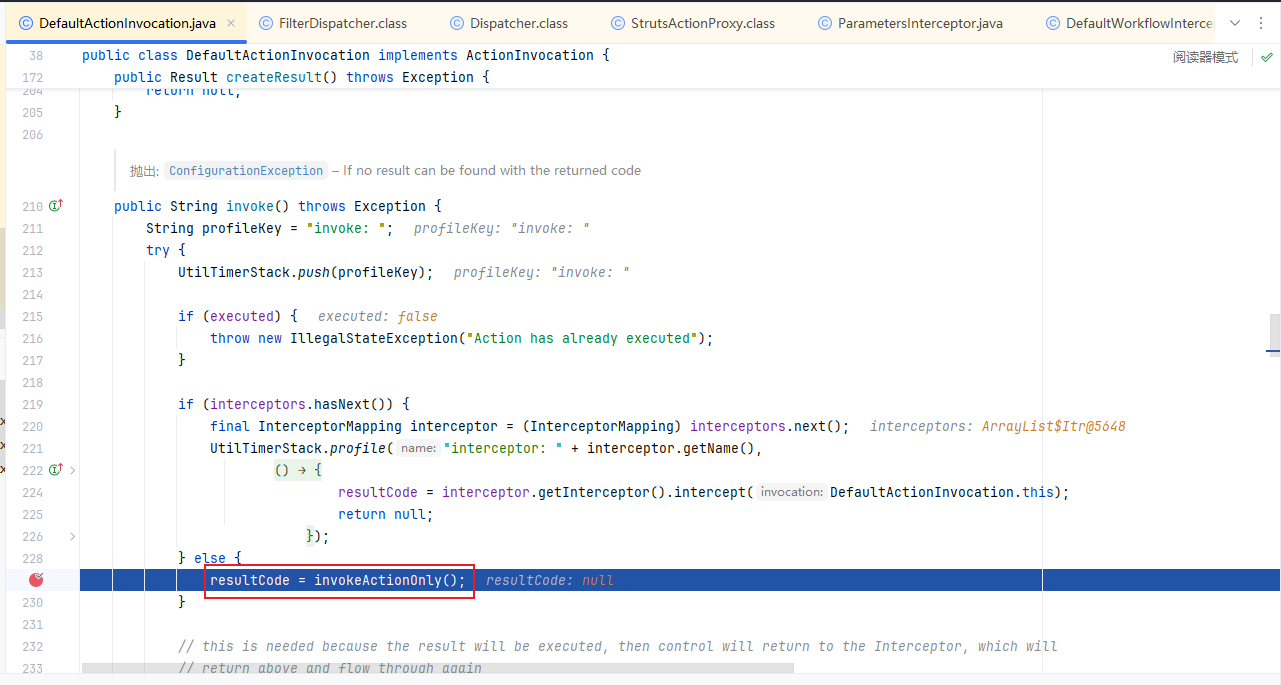Click the vertical editor scrollbar thumb
The width and height of the screenshot is (1281, 685).
pyautogui.click(x=1275, y=335)
